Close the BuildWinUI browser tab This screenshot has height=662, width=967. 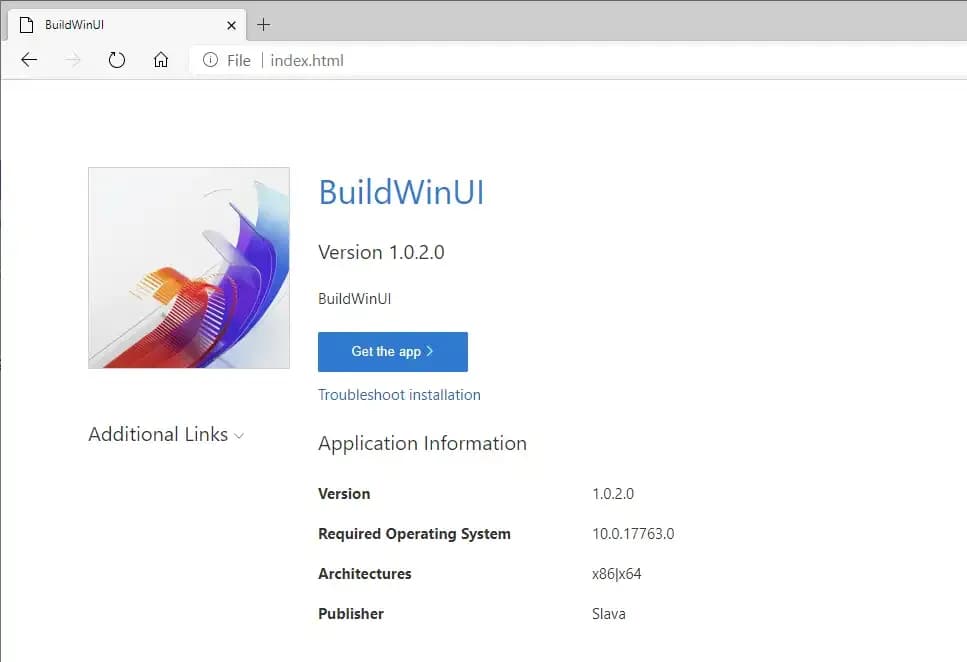[x=231, y=25]
